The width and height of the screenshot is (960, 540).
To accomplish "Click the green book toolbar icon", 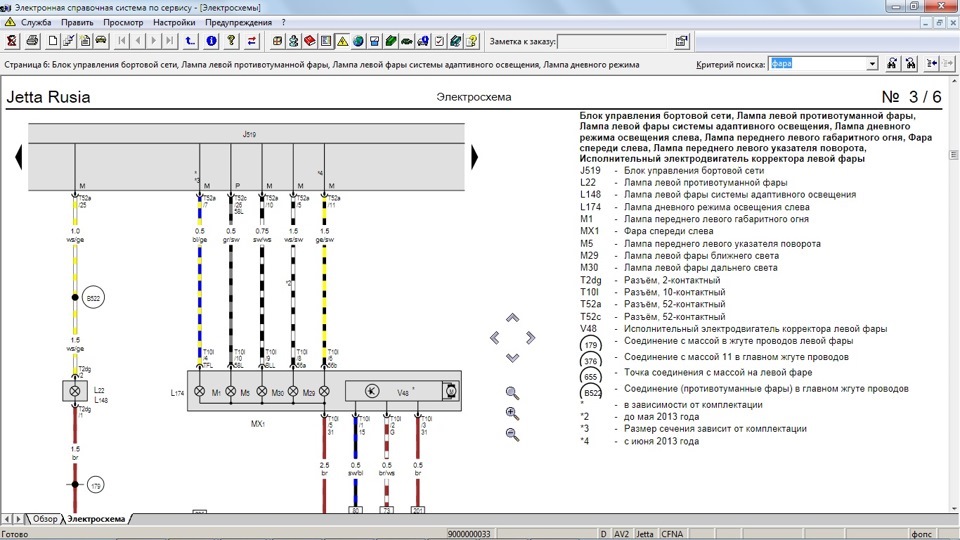I will (x=391, y=41).
